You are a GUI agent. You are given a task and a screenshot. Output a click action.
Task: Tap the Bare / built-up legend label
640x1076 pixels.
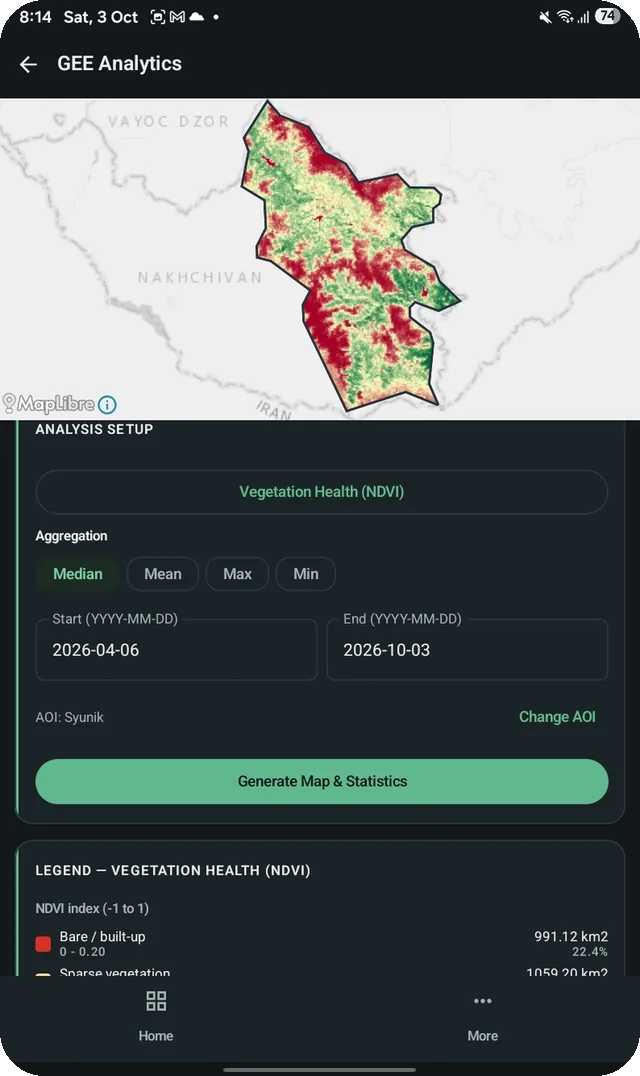[x=102, y=937]
